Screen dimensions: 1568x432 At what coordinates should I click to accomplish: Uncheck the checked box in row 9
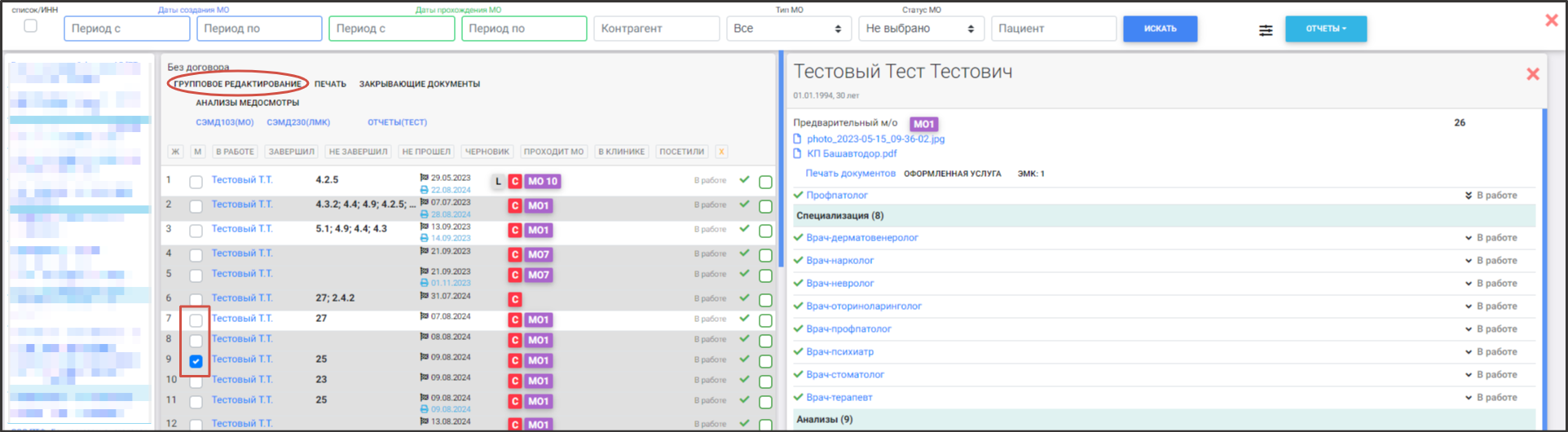coord(196,361)
